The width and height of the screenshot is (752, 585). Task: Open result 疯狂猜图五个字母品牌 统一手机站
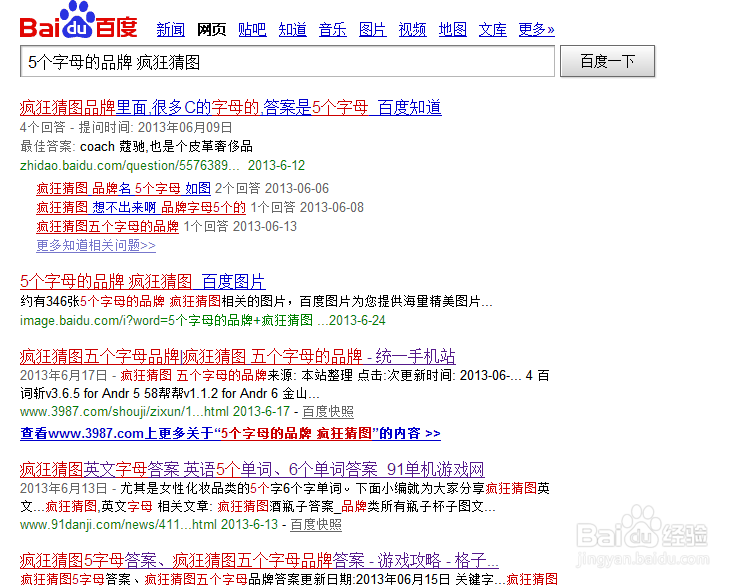pos(237,356)
